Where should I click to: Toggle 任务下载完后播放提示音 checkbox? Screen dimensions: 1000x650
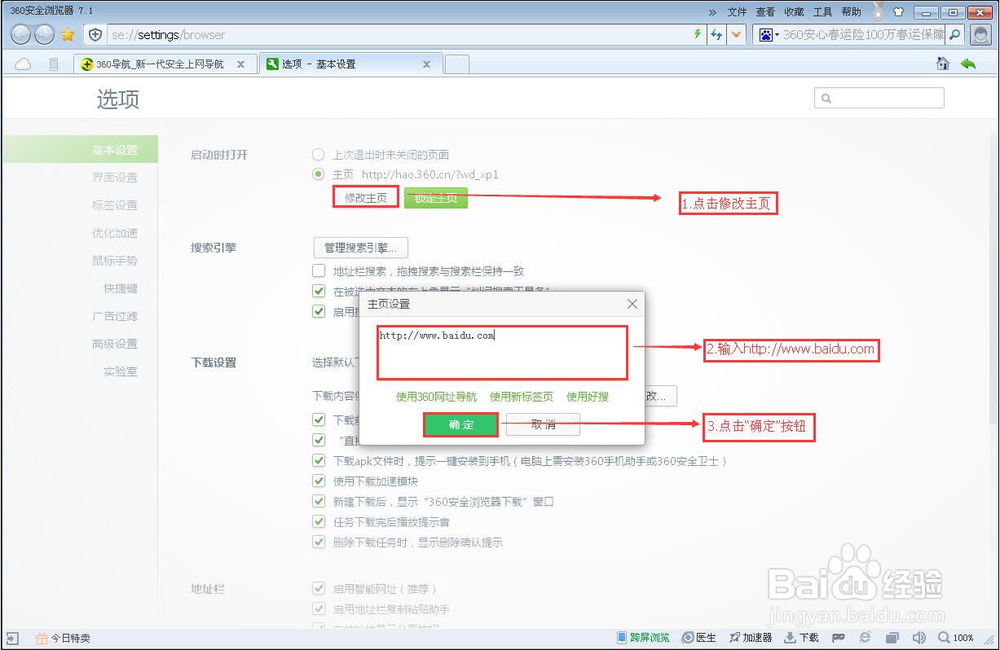click(x=319, y=521)
